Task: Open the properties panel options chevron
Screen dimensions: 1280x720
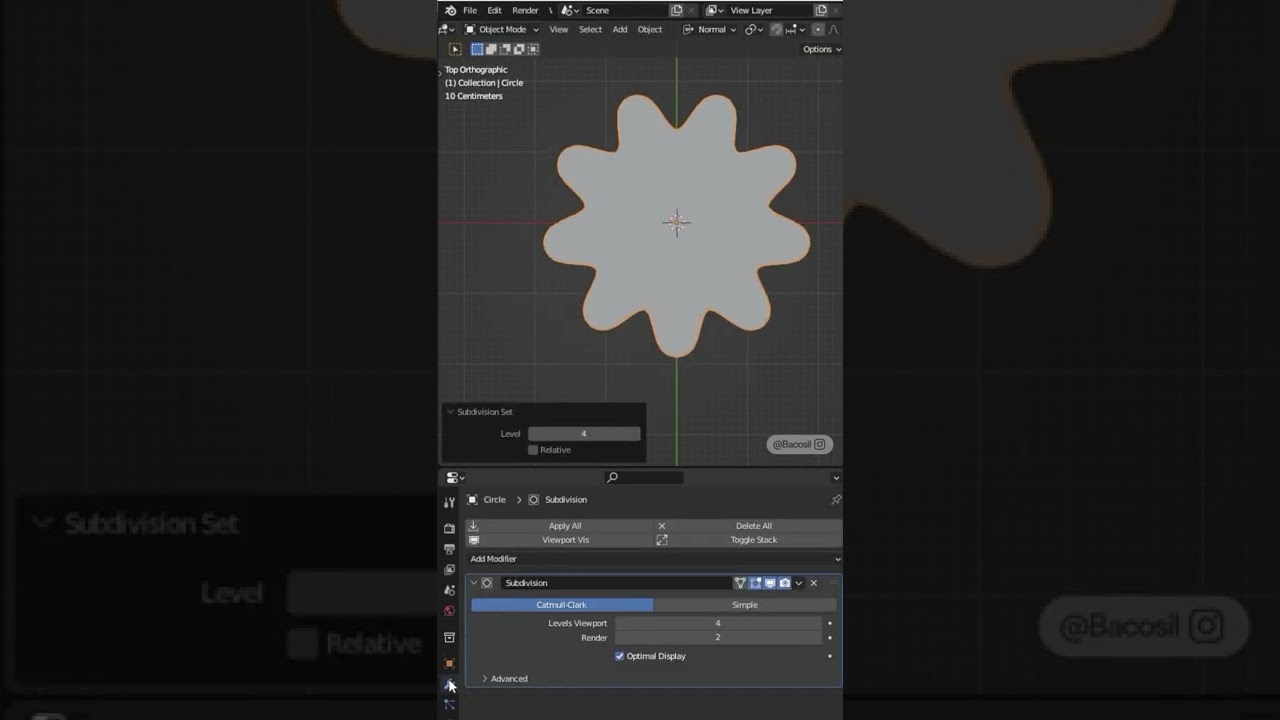Action: [x=836, y=478]
